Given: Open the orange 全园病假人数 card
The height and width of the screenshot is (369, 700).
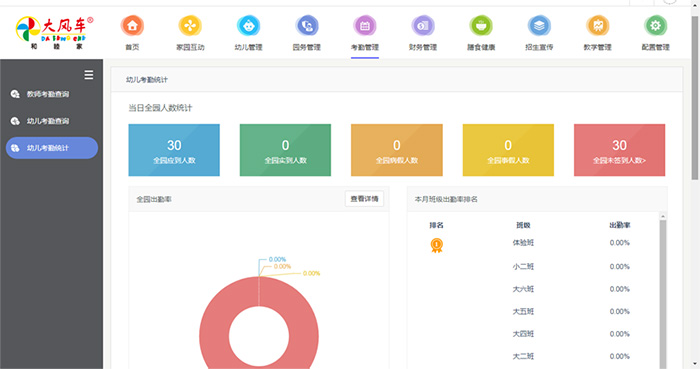Looking at the screenshot, I should pyautogui.click(x=396, y=150).
